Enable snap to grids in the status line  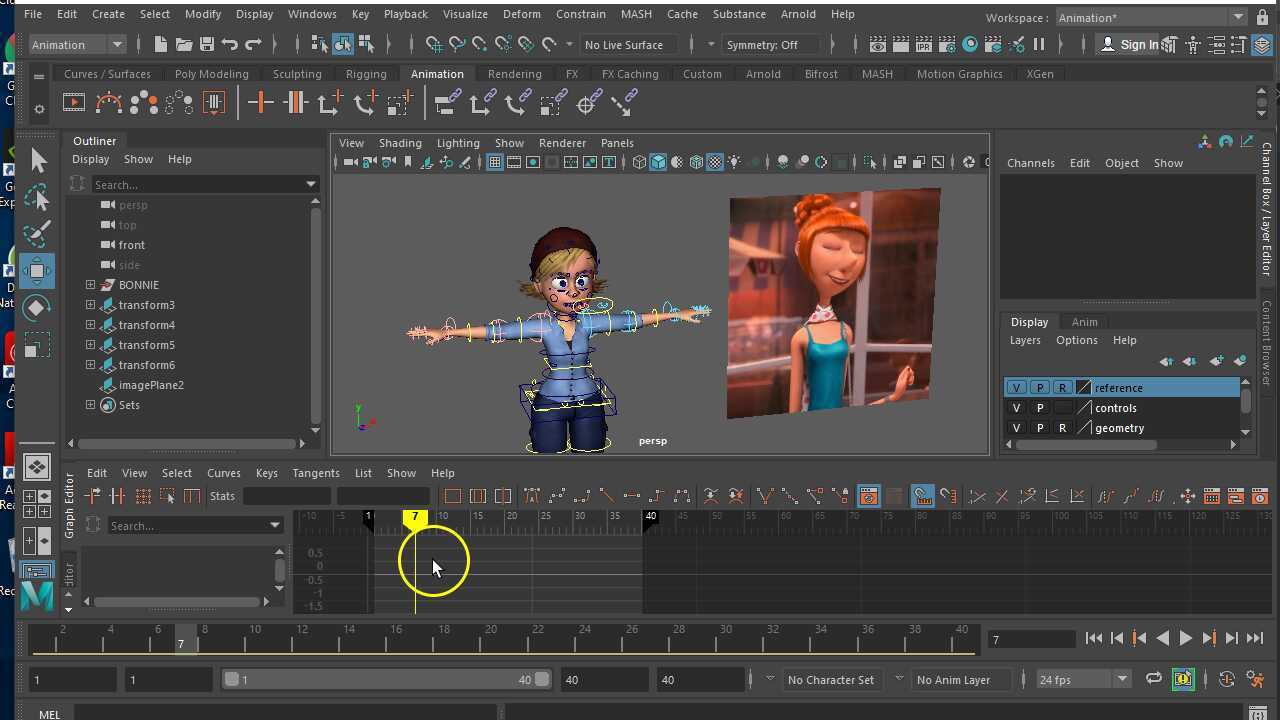pyautogui.click(x=434, y=44)
